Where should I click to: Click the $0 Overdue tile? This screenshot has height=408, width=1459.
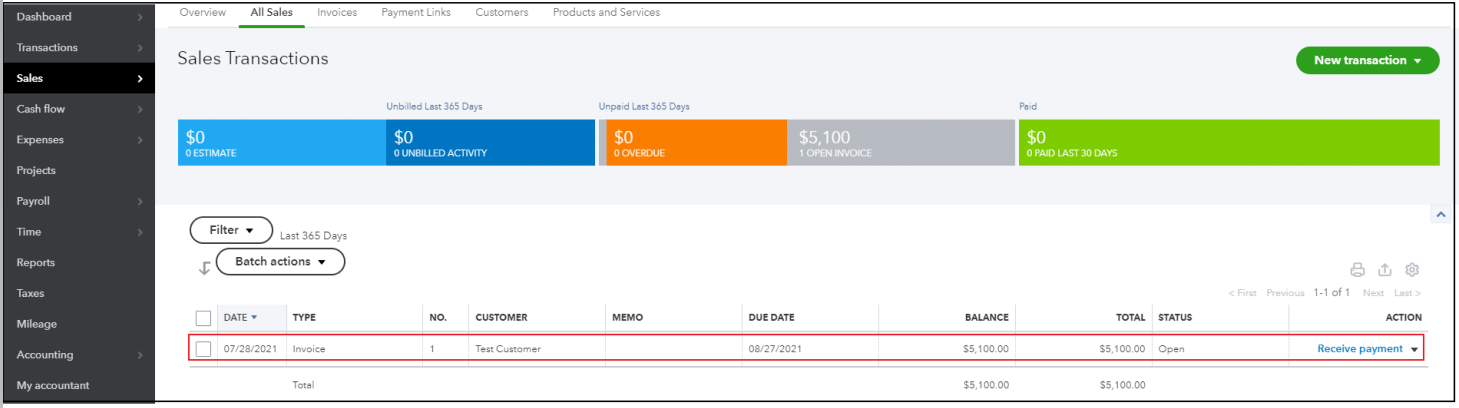tap(697, 142)
